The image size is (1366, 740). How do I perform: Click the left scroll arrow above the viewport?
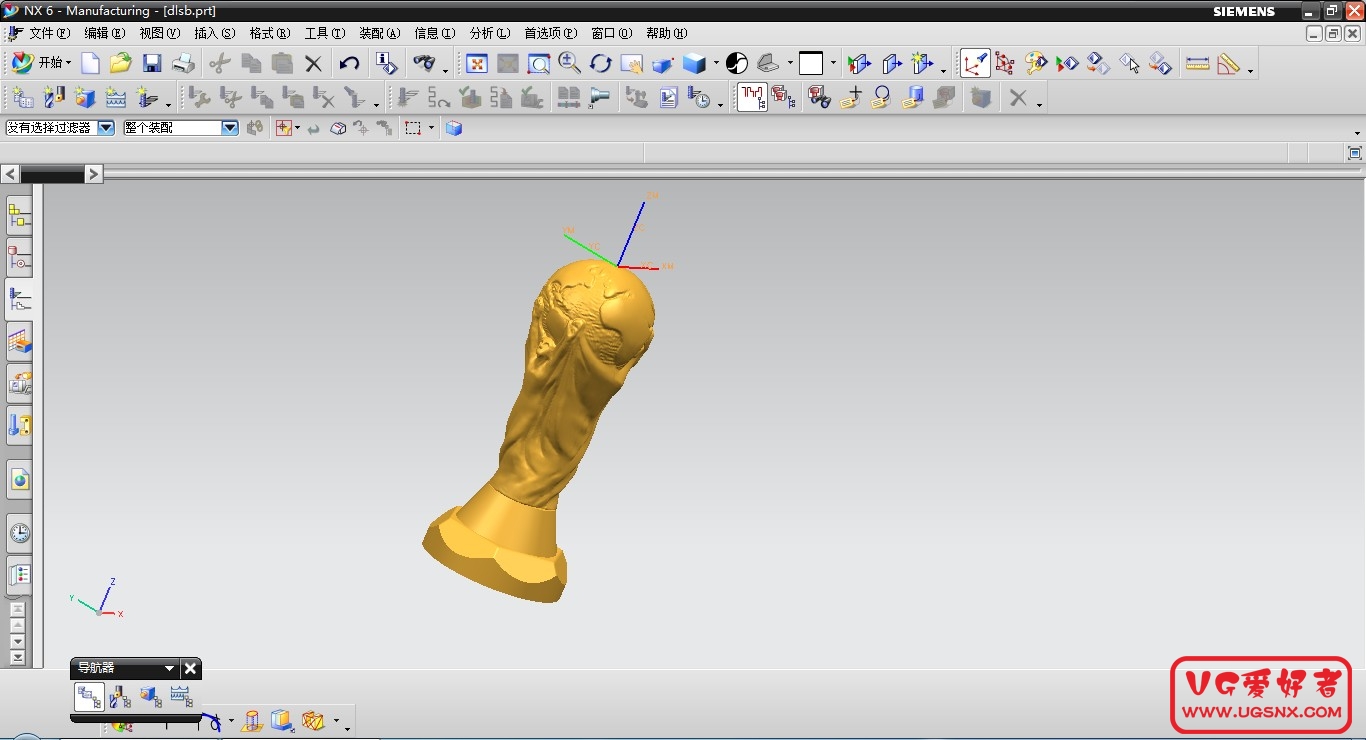point(10,174)
